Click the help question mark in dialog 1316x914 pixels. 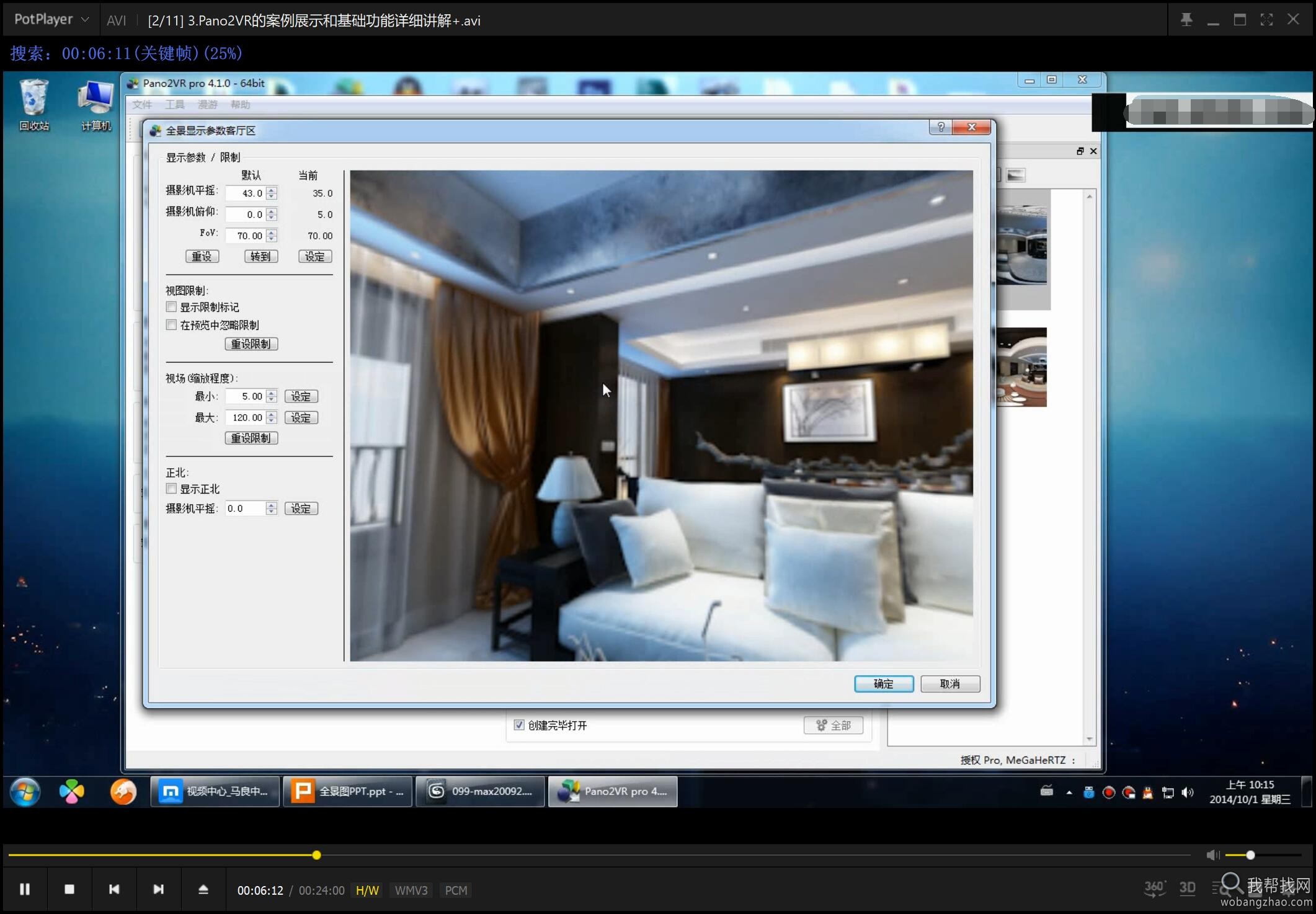(x=941, y=127)
